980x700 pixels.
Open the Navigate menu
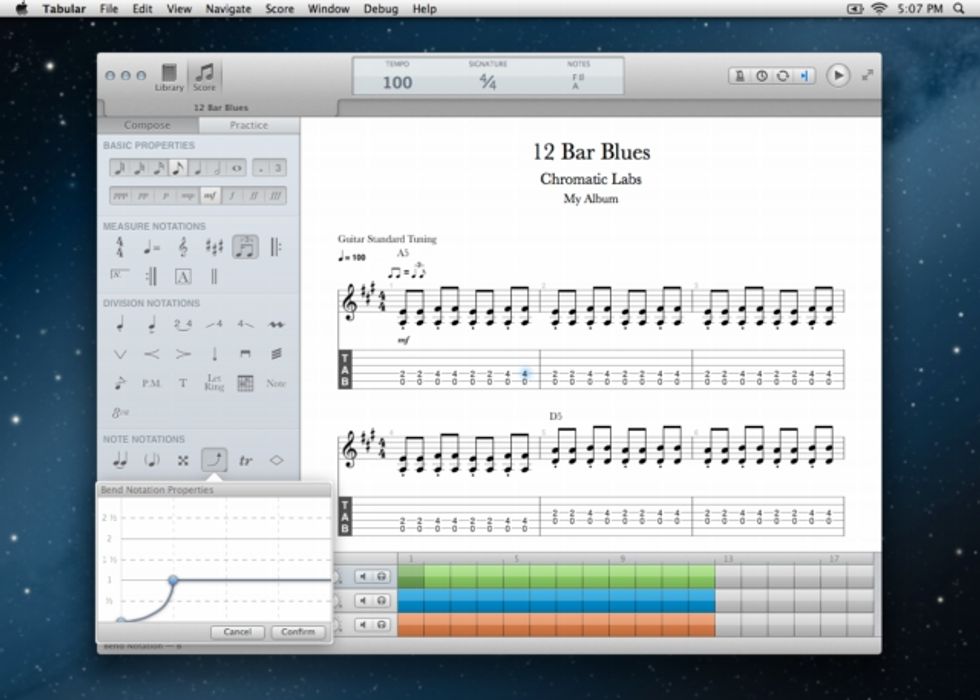pos(228,9)
